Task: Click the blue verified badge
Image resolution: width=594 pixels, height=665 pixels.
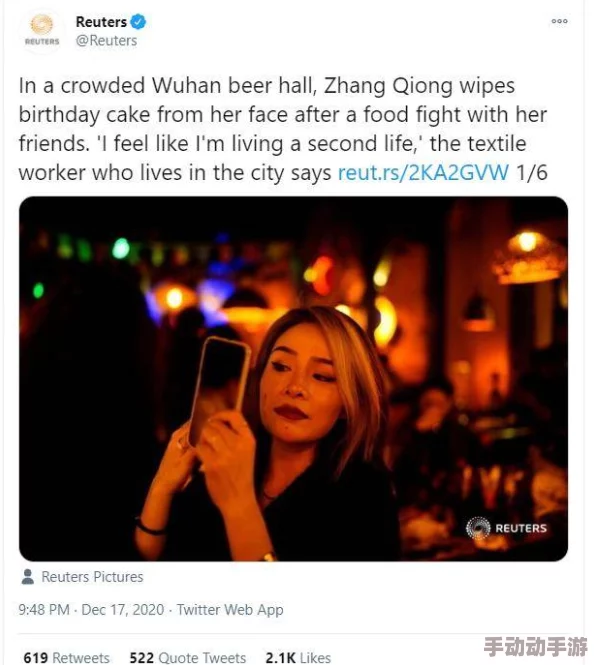Action: [x=138, y=22]
